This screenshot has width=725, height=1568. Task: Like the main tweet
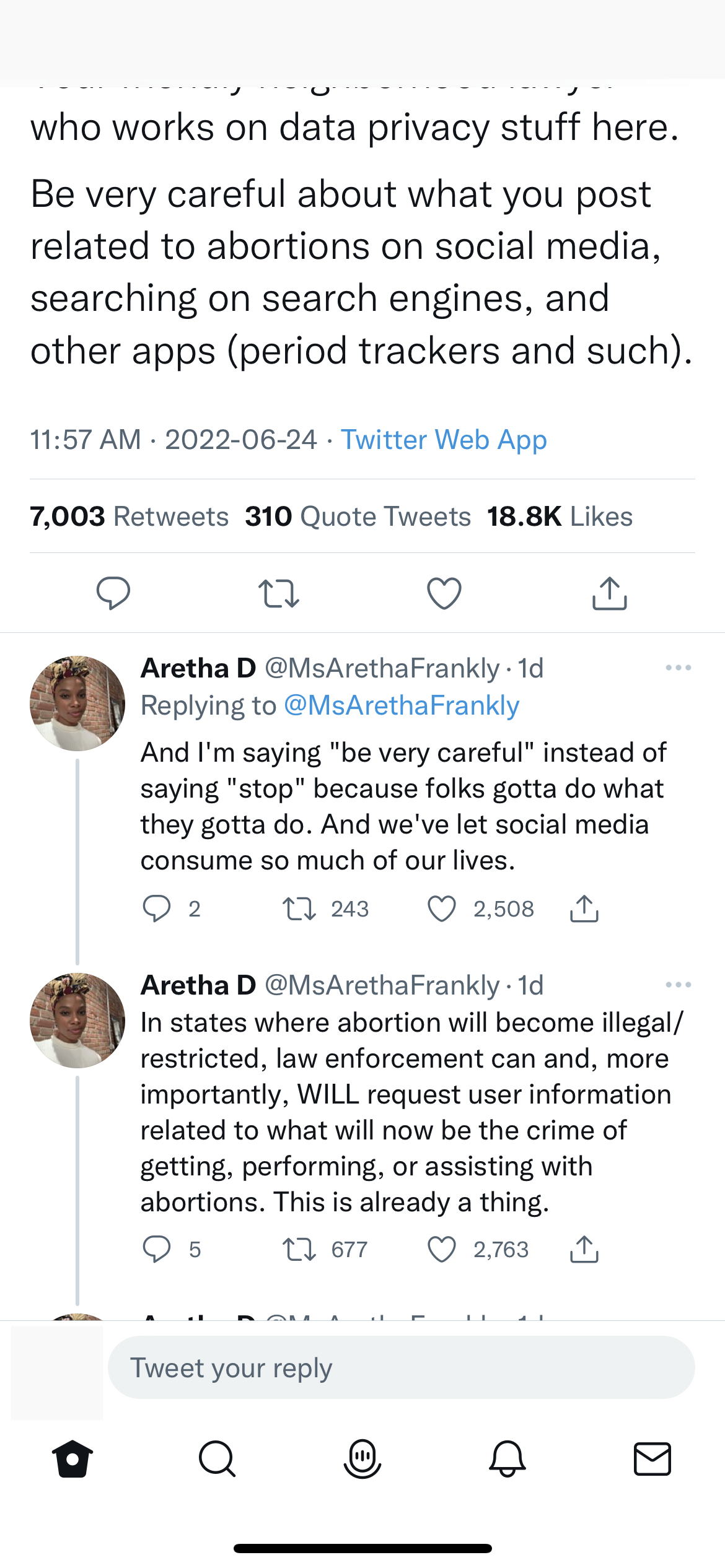click(444, 593)
